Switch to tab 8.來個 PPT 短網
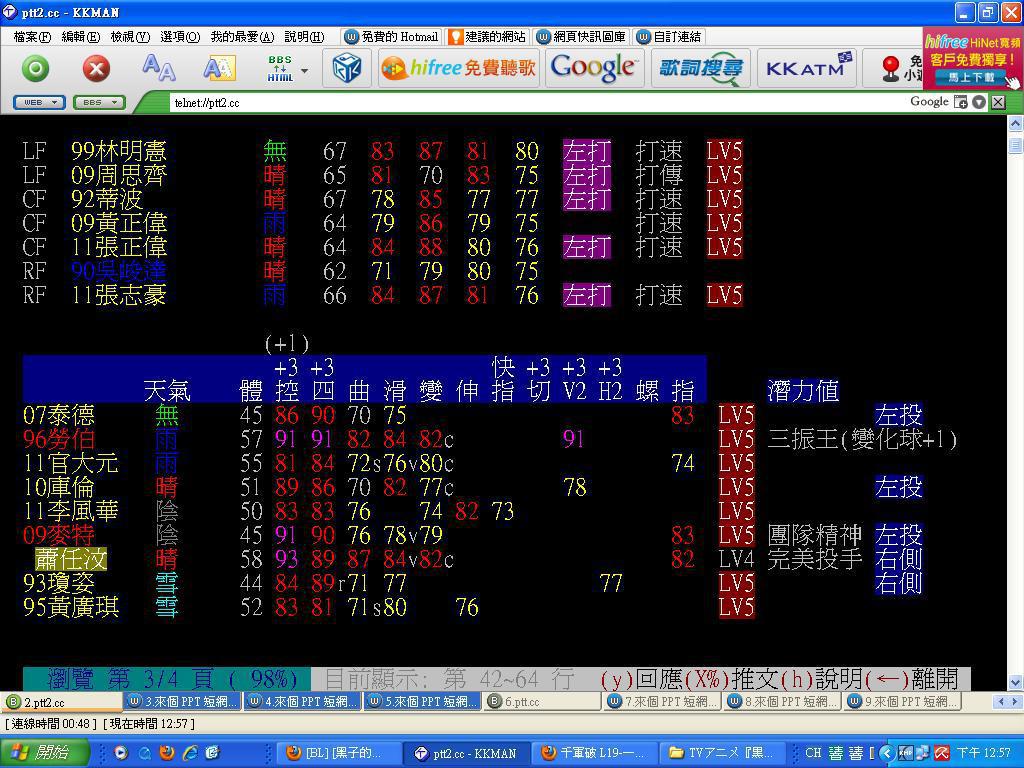The image size is (1024, 768). point(784,702)
